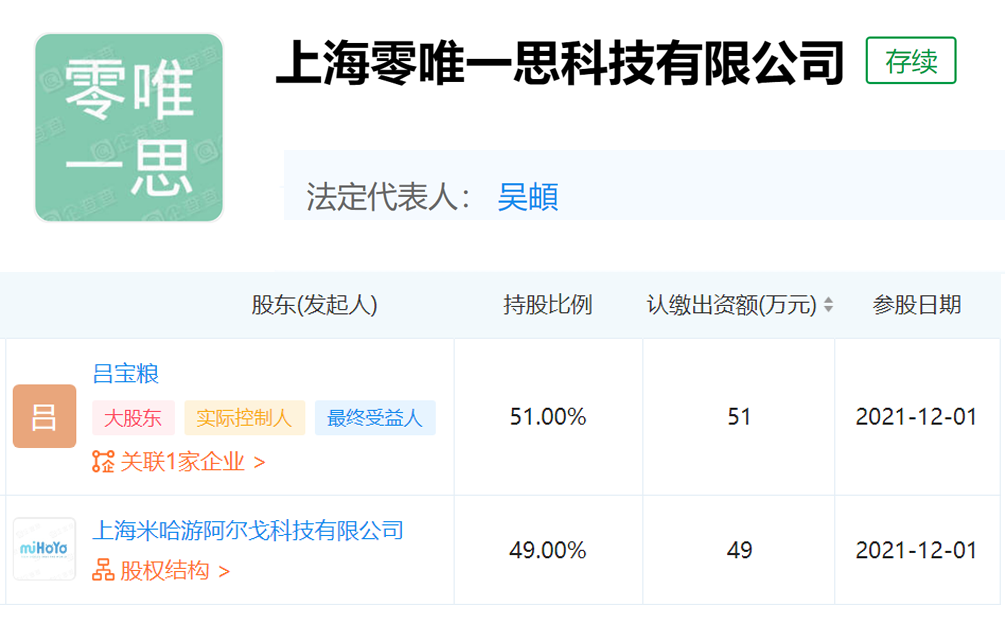Click the related-enterprise network icon

tap(103, 462)
